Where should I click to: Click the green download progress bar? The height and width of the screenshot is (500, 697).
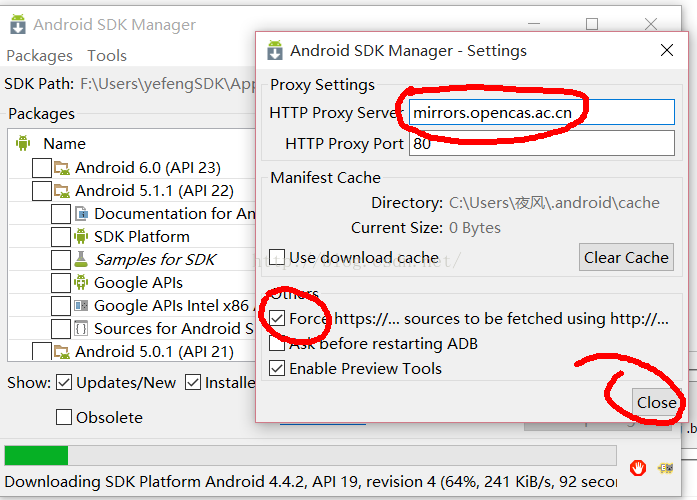pyautogui.click(x=36, y=456)
